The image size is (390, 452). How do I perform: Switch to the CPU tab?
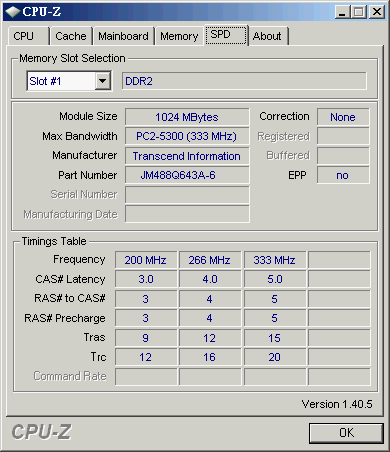pyautogui.click(x=28, y=36)
